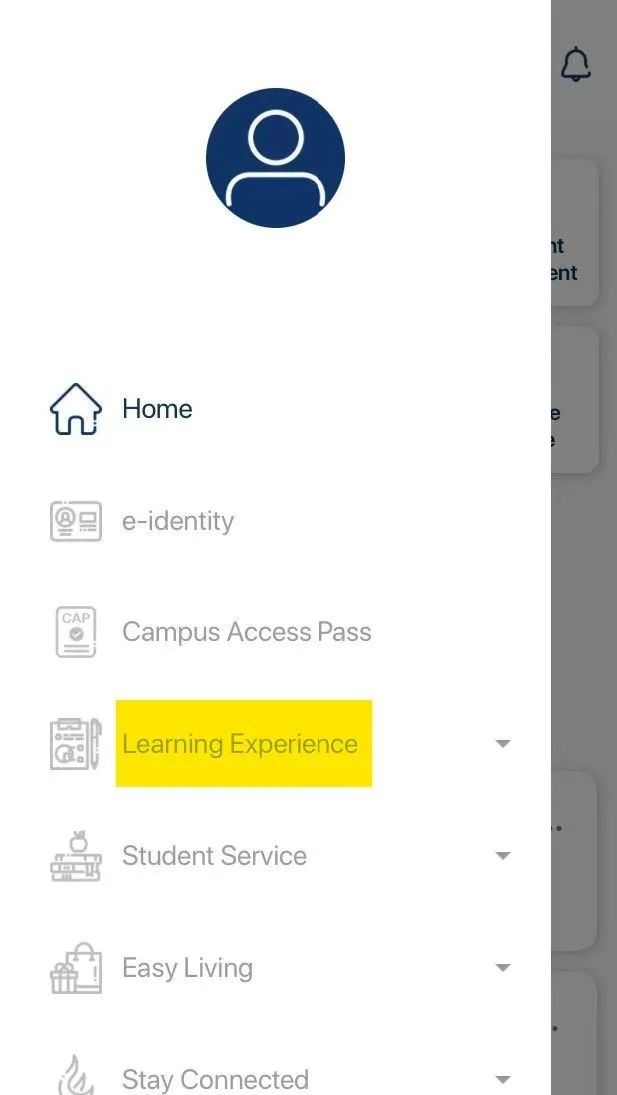Tap the Learning Experience clipboard icon
This screenshot has width=617, height=1095.
click(x=75, y=744)
